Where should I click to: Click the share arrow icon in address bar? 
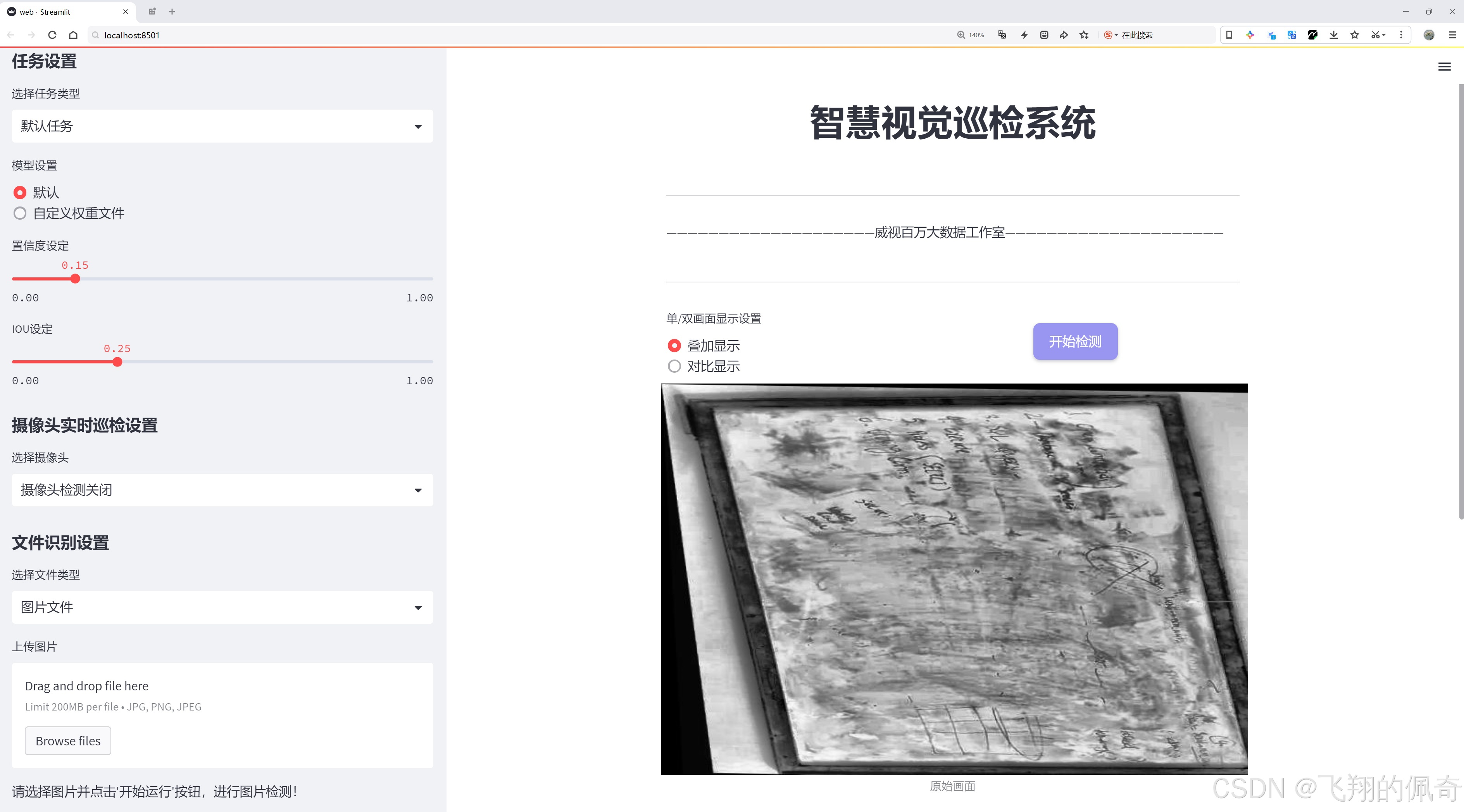click(1063, 35)
